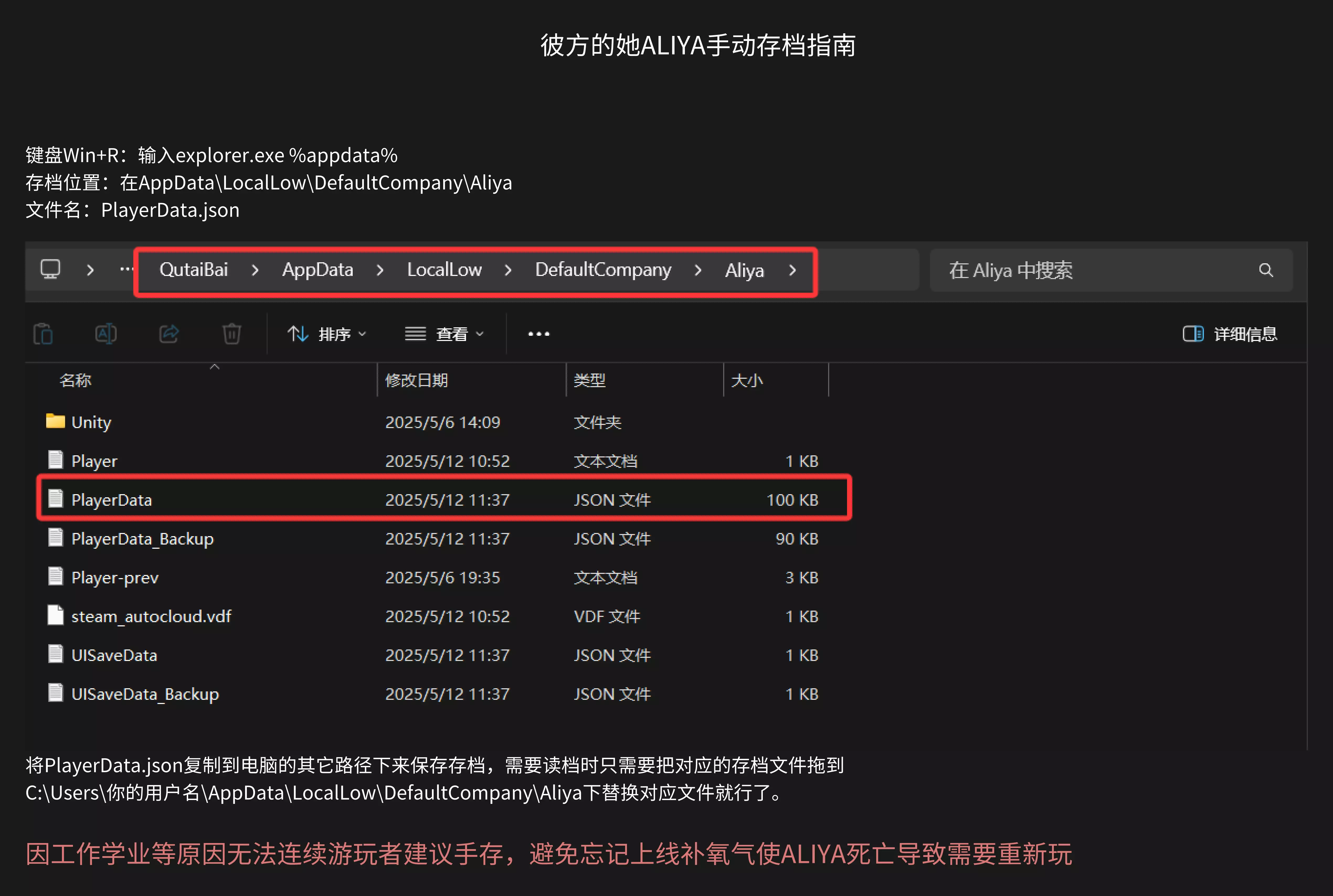Screen dimensions: 1333x896
Task: Open the Unity folder icon
Action: point(55,422)
